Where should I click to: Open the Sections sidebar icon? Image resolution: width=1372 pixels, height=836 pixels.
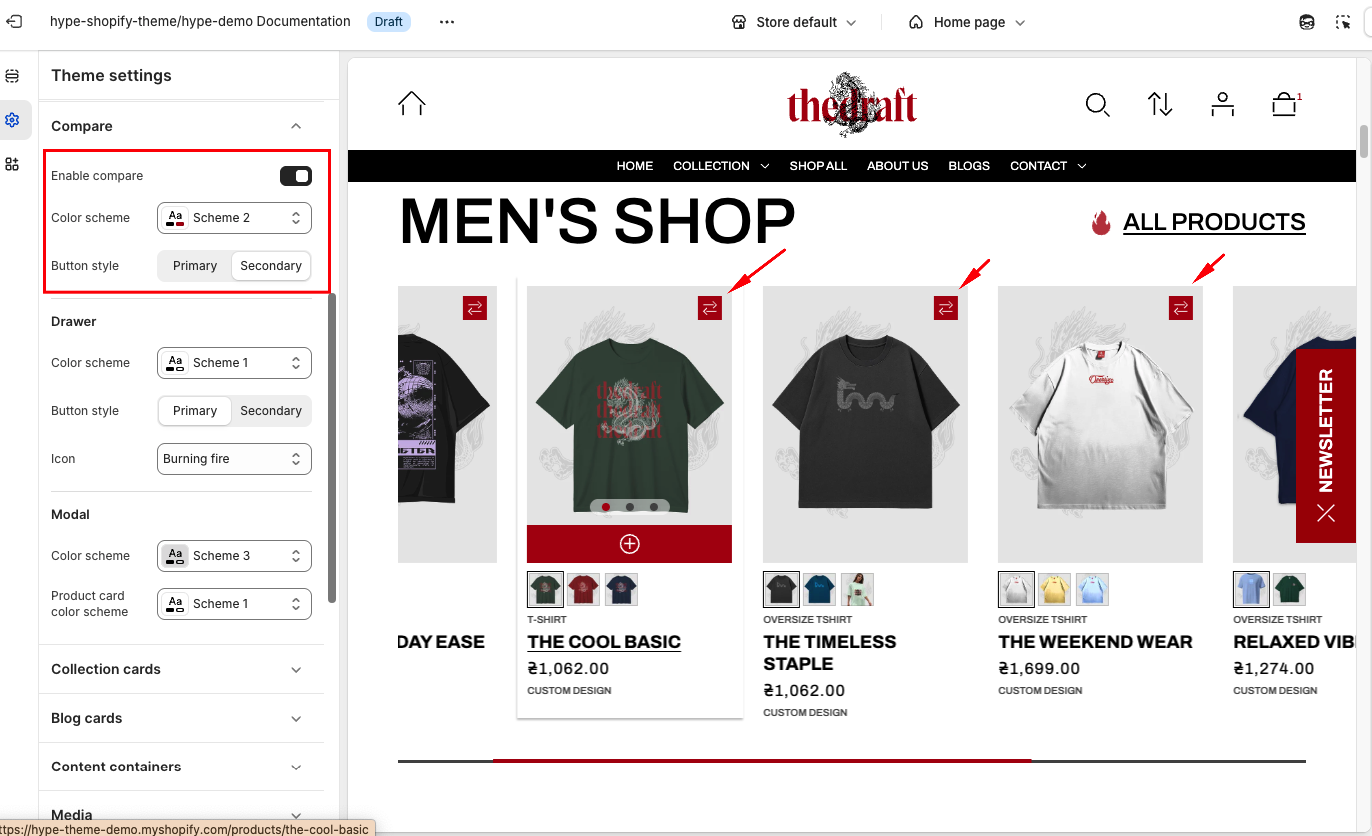point(12,76)
